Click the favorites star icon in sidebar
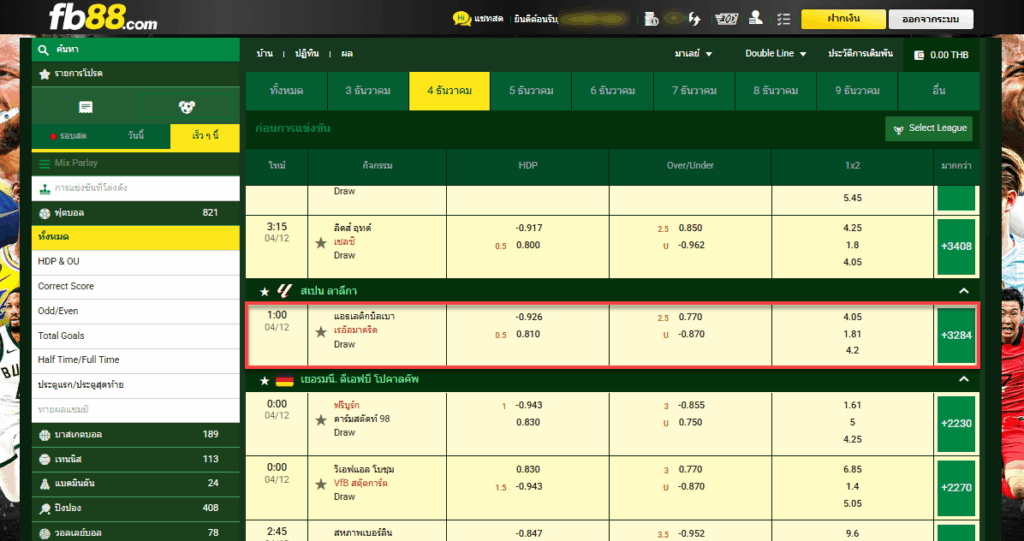Image resolution: width=1024 pixels, height=541 pixels. [44, 74]
